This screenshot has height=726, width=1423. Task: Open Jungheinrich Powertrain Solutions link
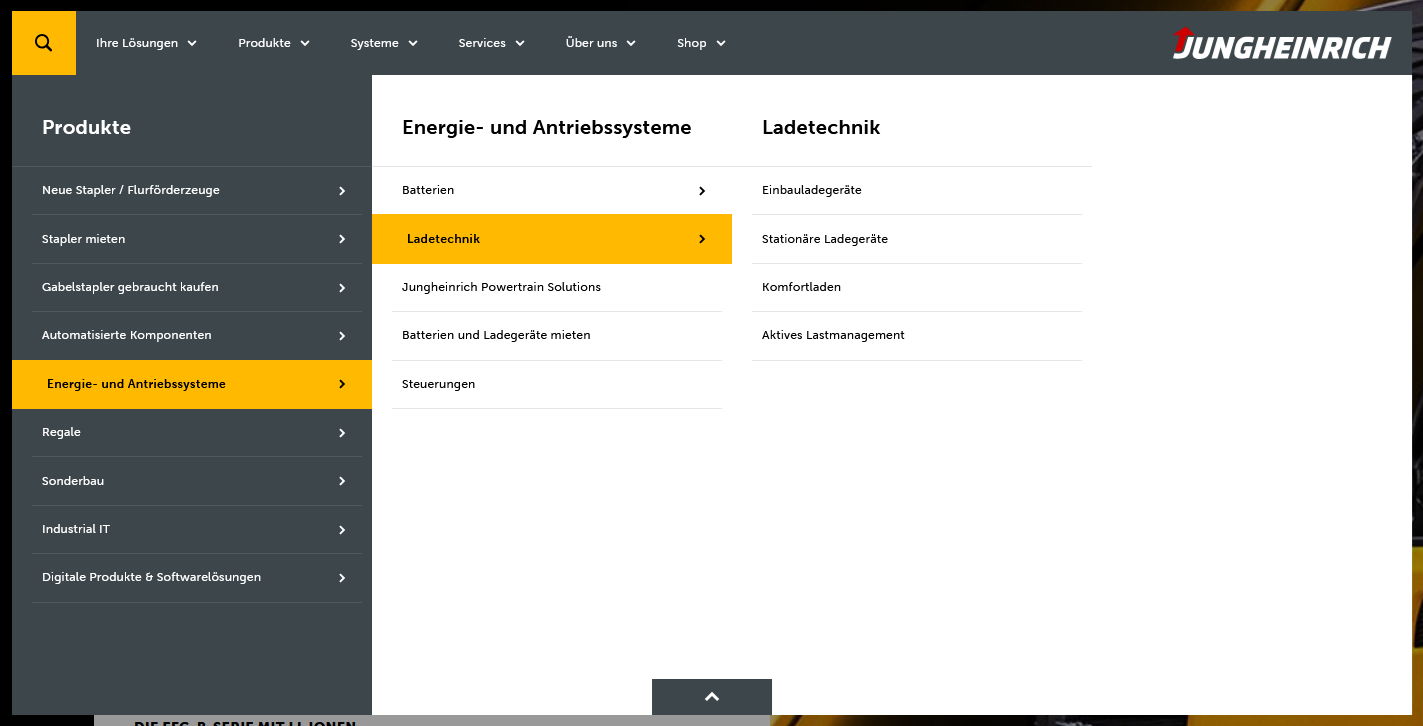point(501,287)
